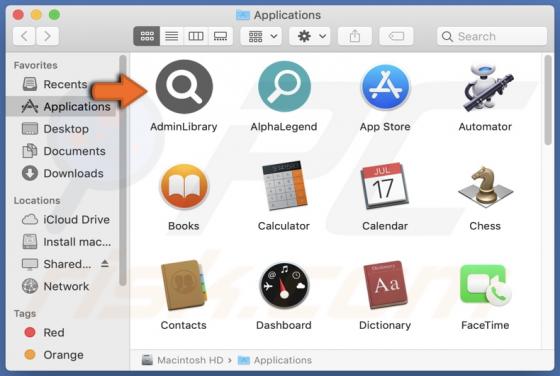Switch to icon view

pyautogui.click(x=147, y=36)
